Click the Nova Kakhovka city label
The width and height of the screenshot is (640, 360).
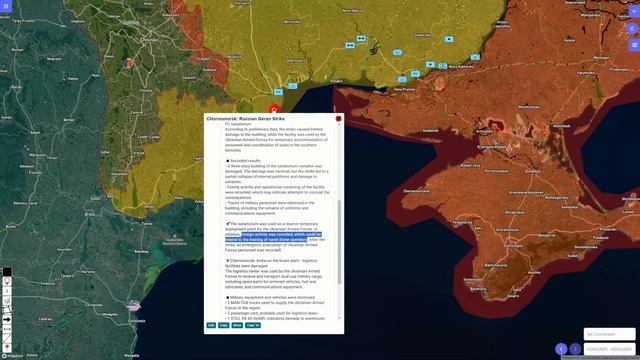pos(461,67)
